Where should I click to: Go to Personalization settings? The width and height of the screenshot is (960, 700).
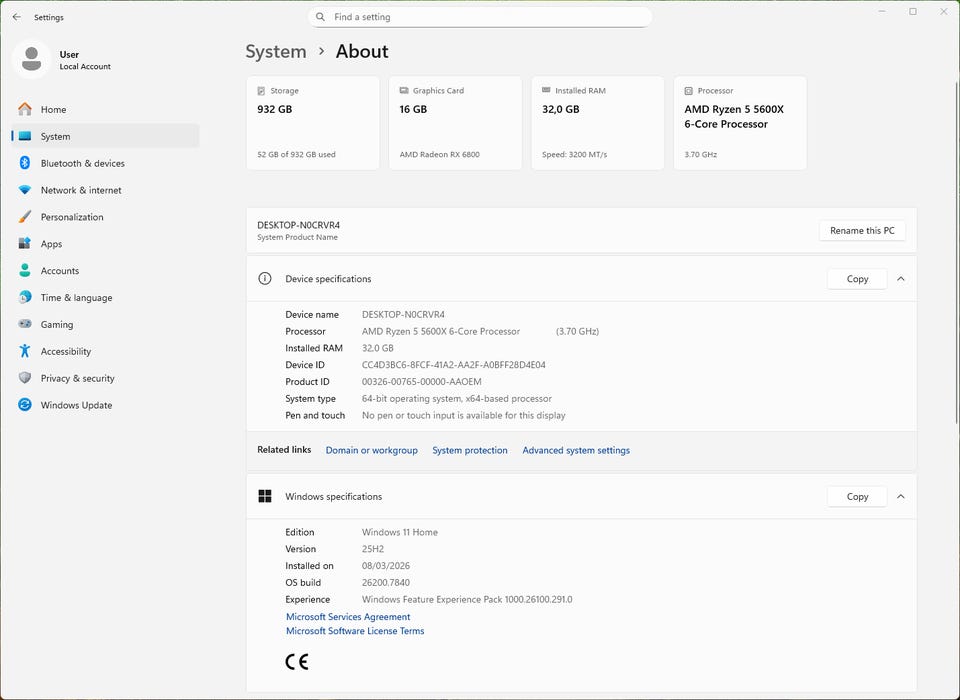[x=71, y=217]
